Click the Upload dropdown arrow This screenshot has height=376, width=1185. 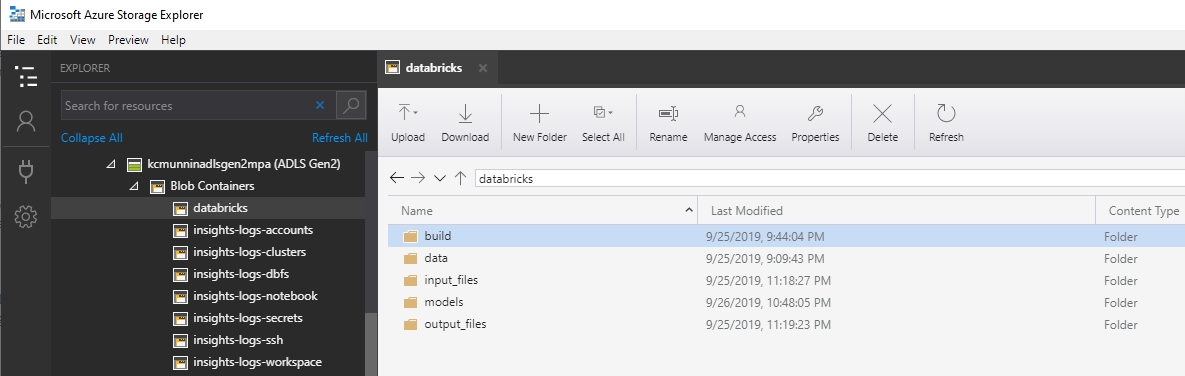coord(416,112)
